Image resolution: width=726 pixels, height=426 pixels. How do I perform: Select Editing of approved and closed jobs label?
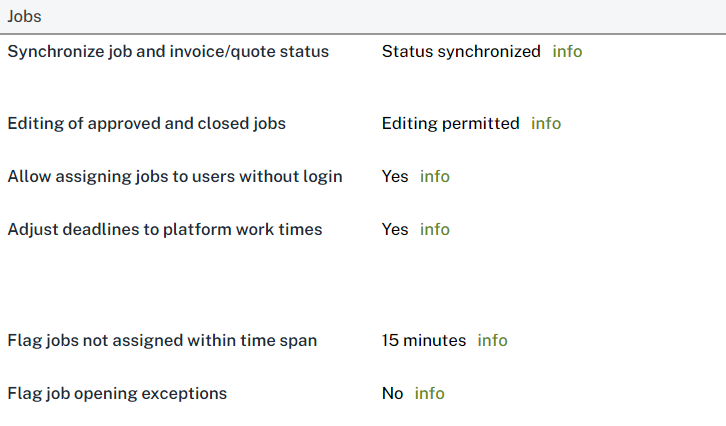click(x=146, y=124)
